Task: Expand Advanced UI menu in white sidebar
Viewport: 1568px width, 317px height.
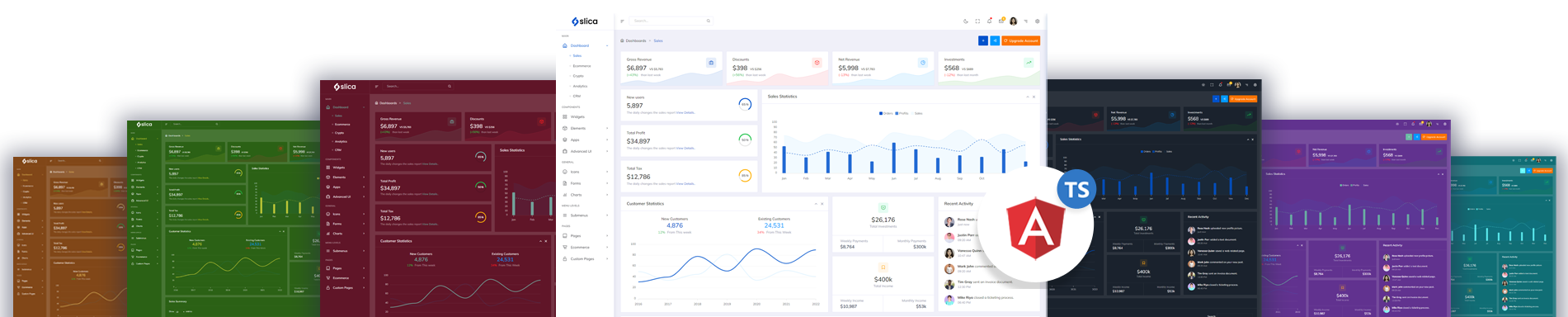Action: (x=586, y=151)
